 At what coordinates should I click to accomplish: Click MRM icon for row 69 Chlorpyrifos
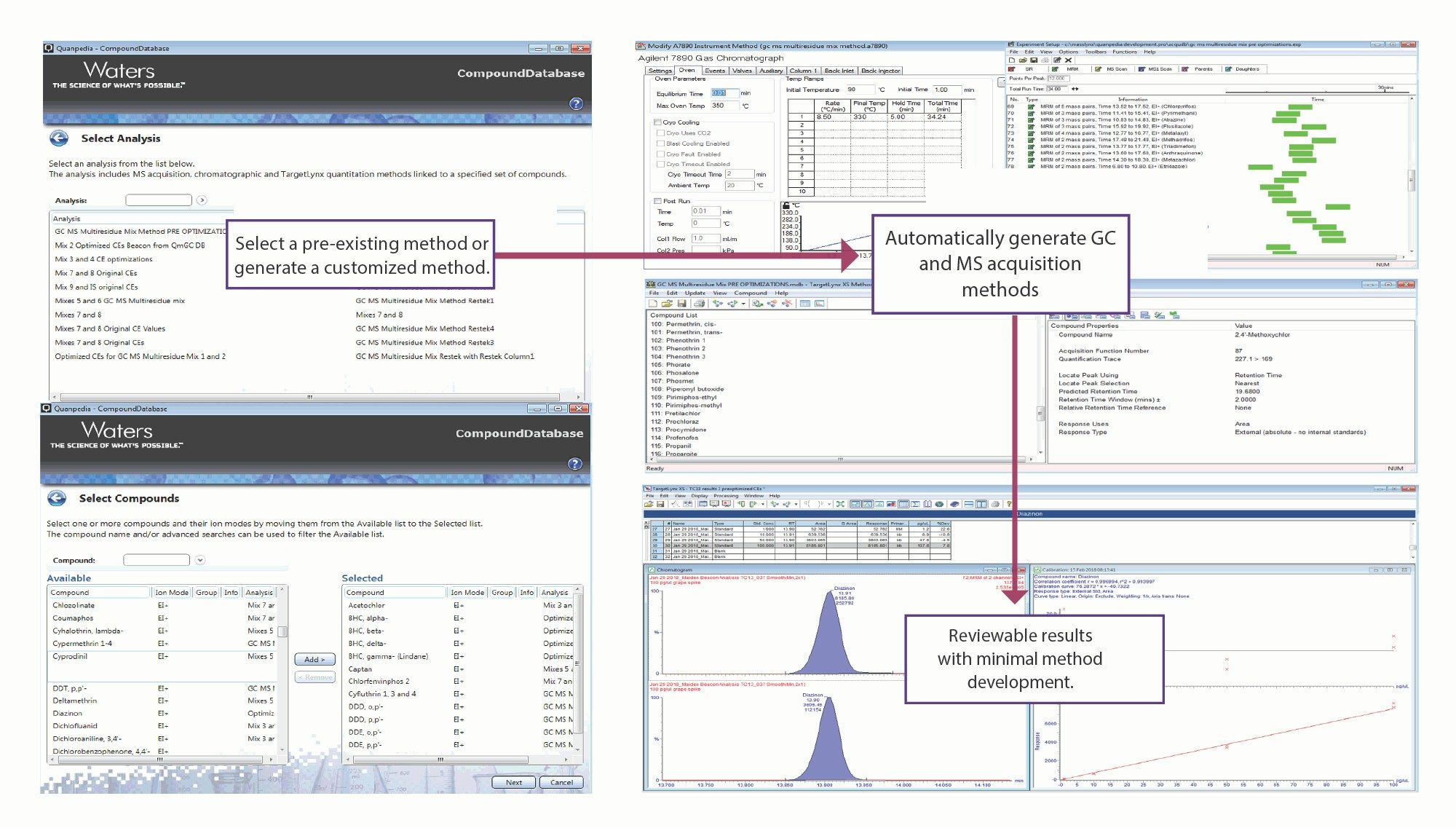(1031, 106)
